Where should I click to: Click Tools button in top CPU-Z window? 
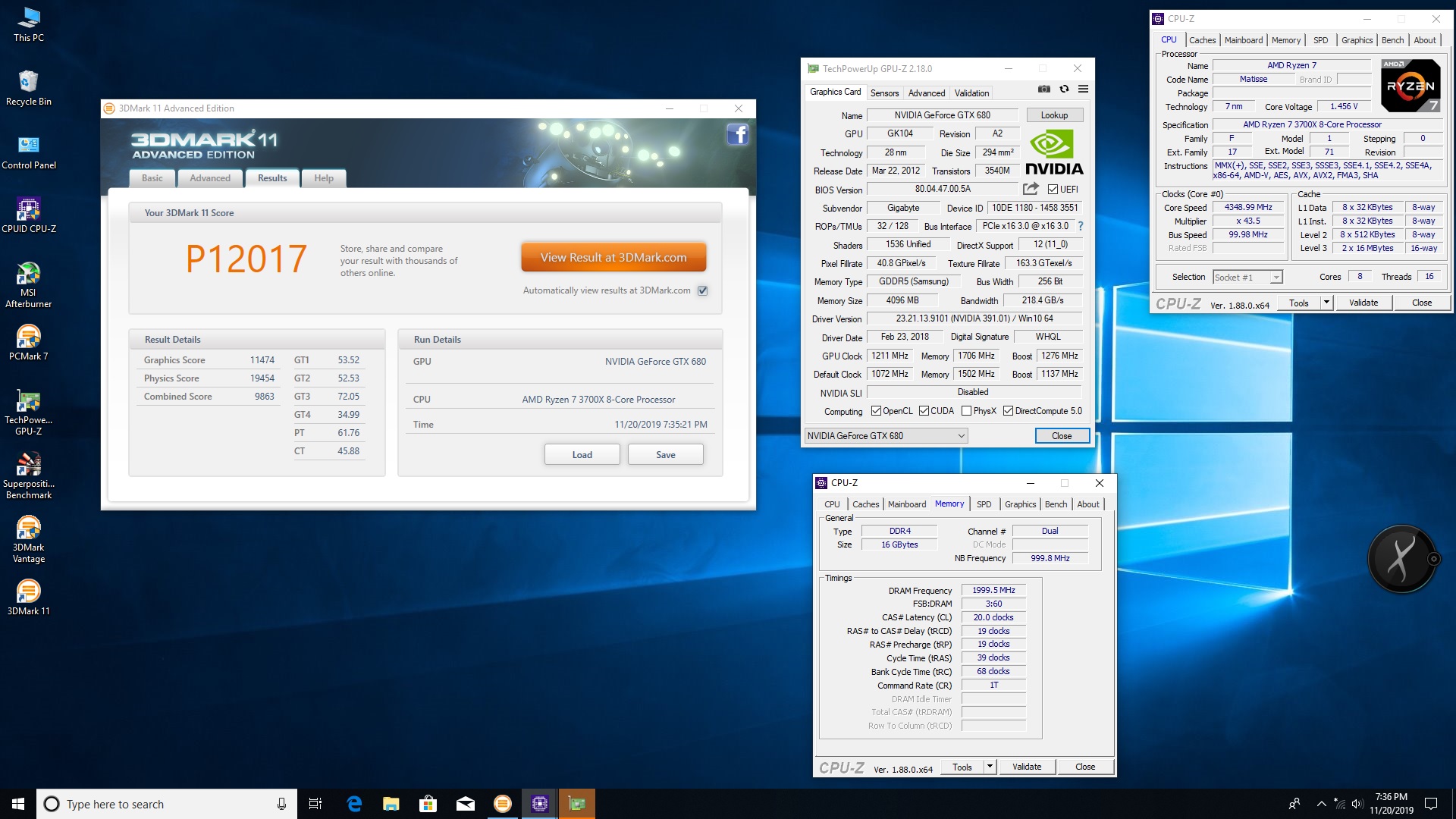tap(1298, 303)
